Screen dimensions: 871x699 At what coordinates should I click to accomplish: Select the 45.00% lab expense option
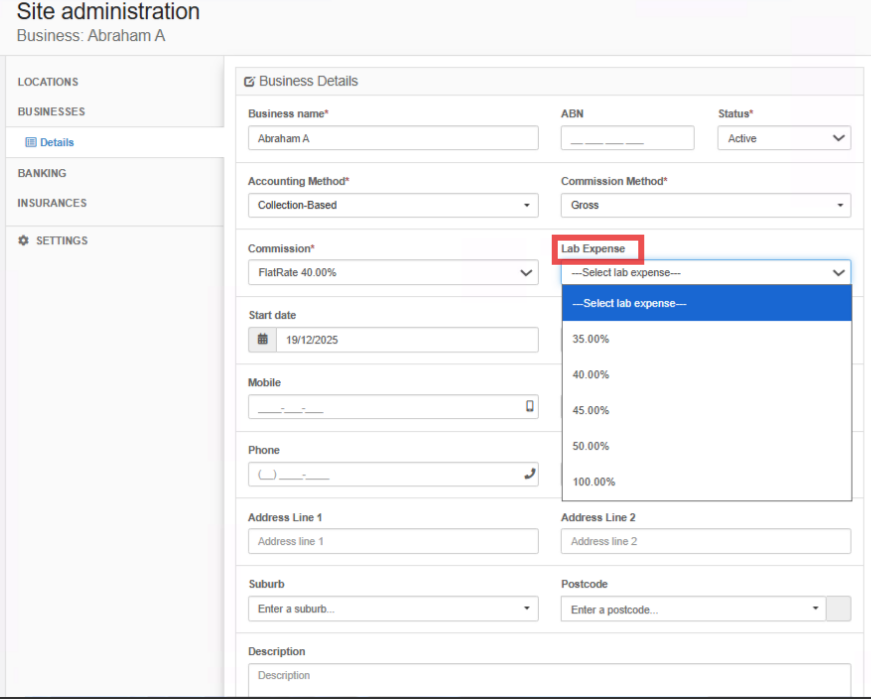coord(707,410)
